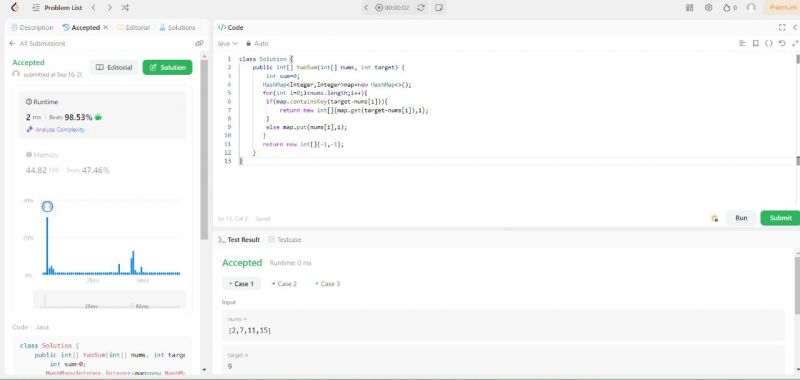
Task: Click Analyze Complexity link
Action: [x=56, y=130]
